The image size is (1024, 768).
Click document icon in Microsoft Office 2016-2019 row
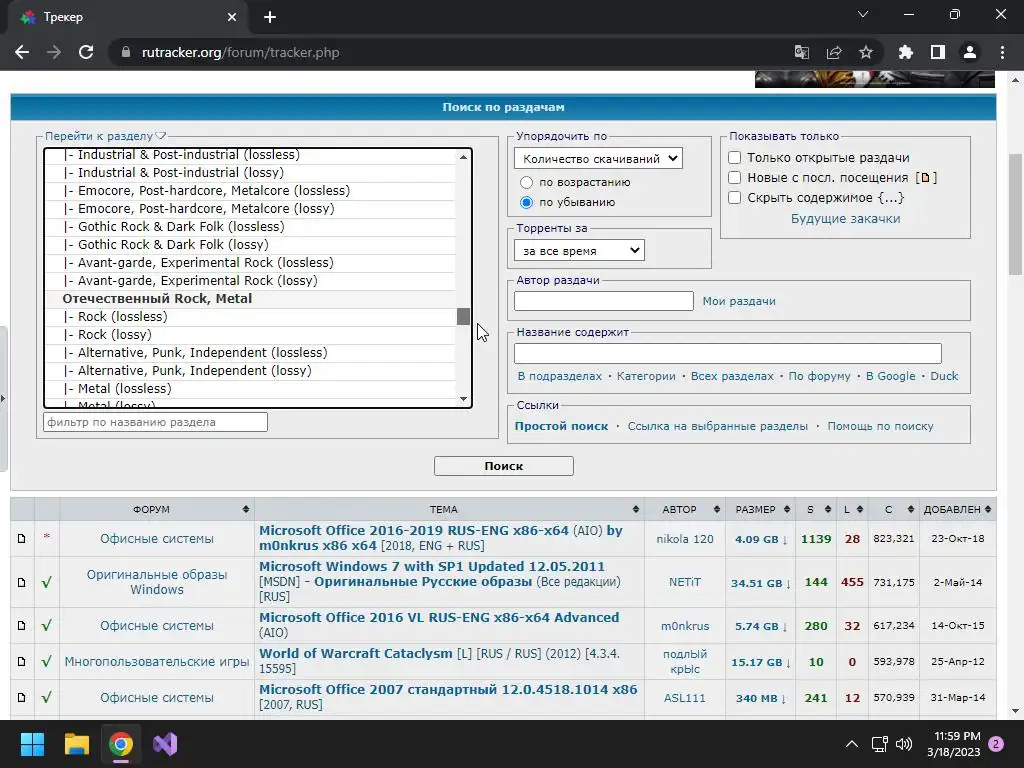coord(22,539)
